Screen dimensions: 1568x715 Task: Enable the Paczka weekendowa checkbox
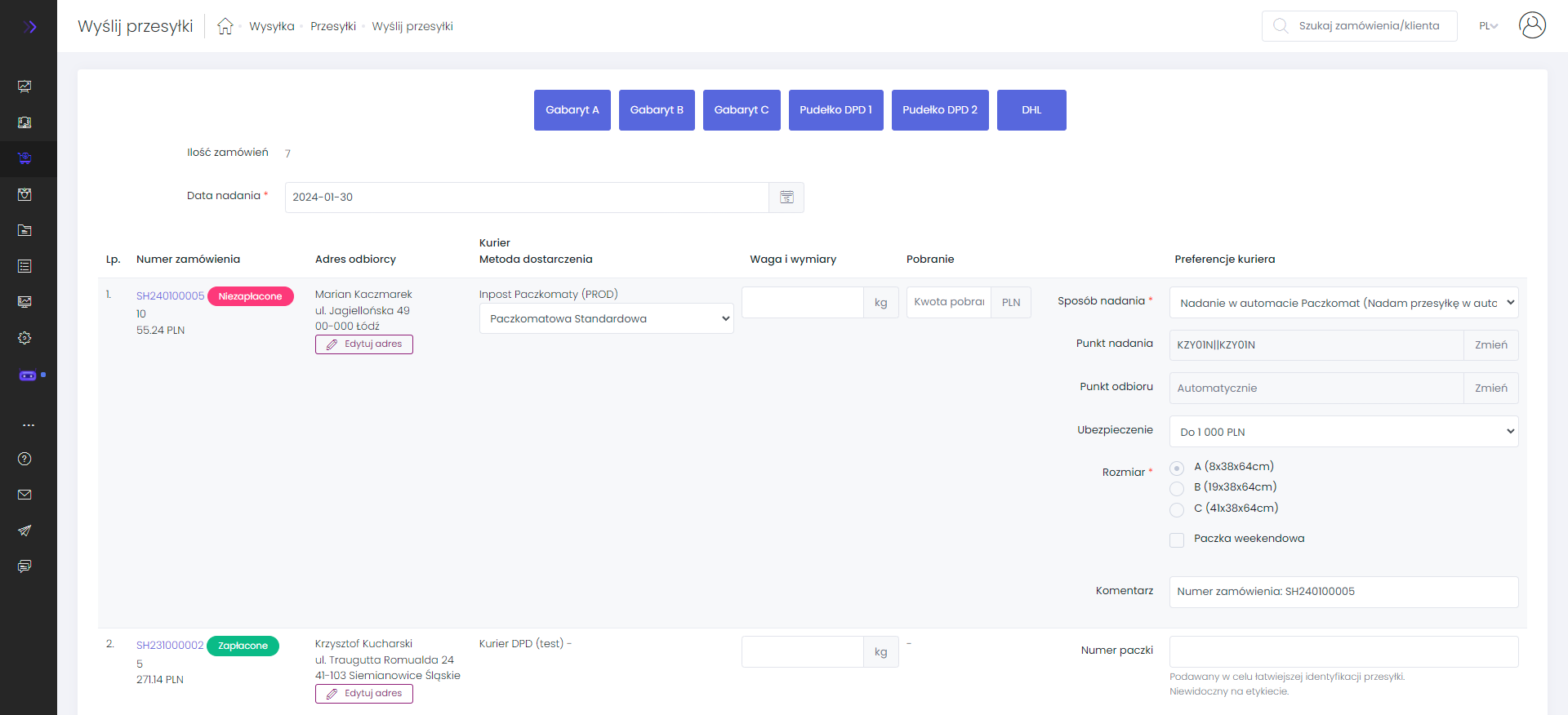point(1177,540)
